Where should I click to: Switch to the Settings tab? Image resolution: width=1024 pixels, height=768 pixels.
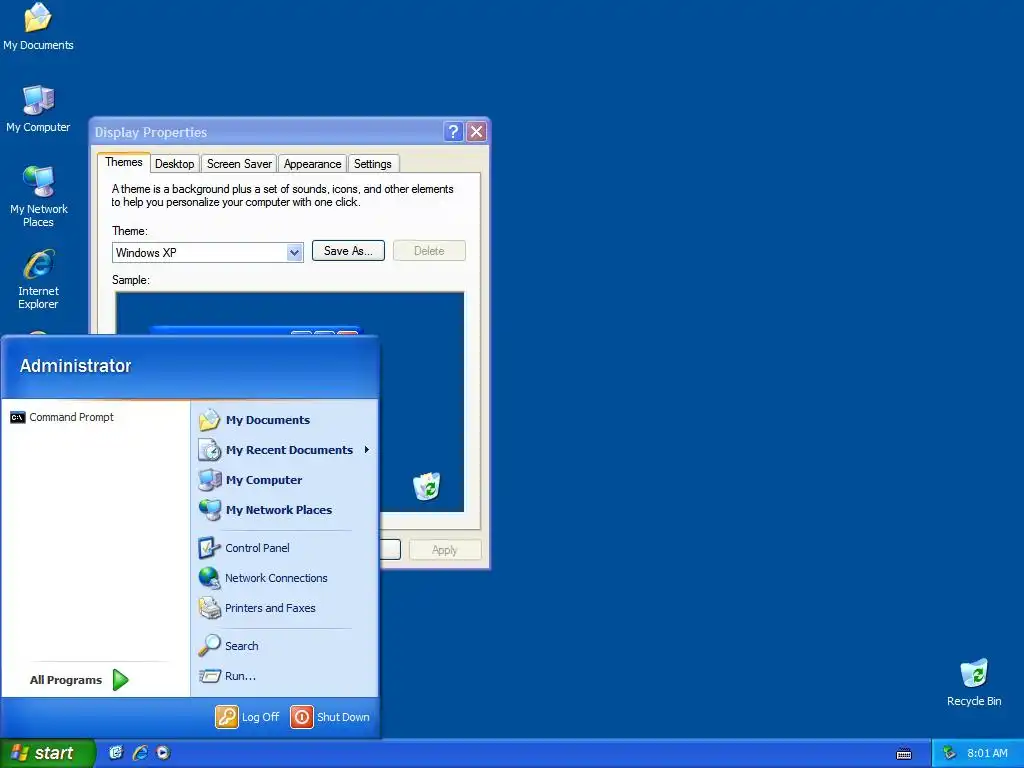pos(372,164)
